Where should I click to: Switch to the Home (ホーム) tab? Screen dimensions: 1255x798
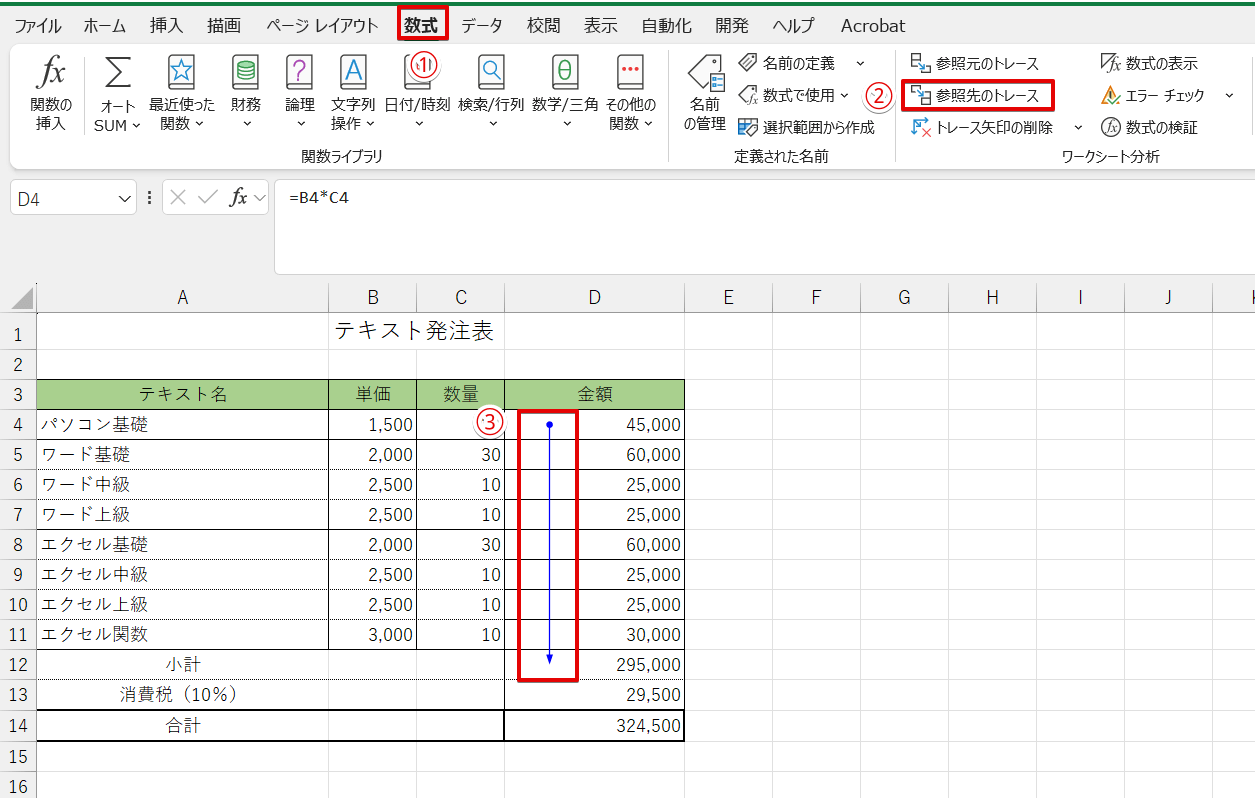tap(105, 25)
